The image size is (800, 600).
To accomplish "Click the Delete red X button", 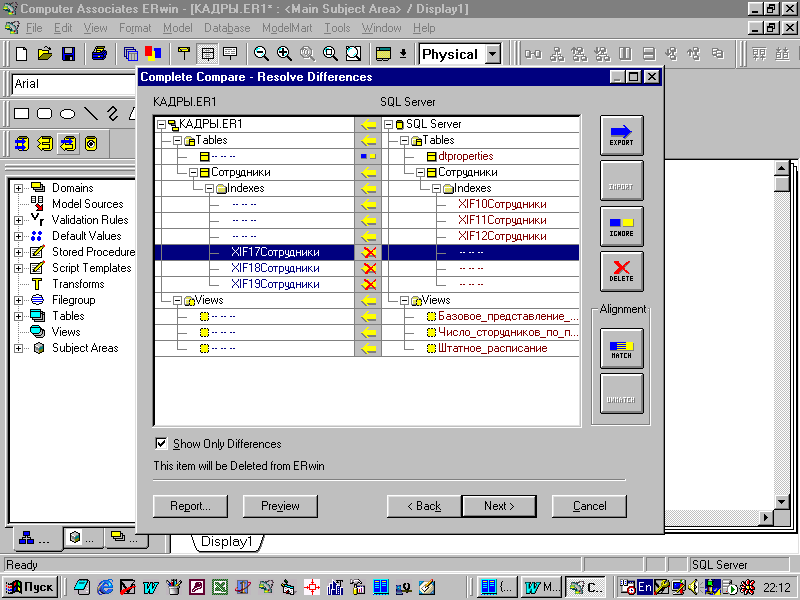I will [621, 271].
